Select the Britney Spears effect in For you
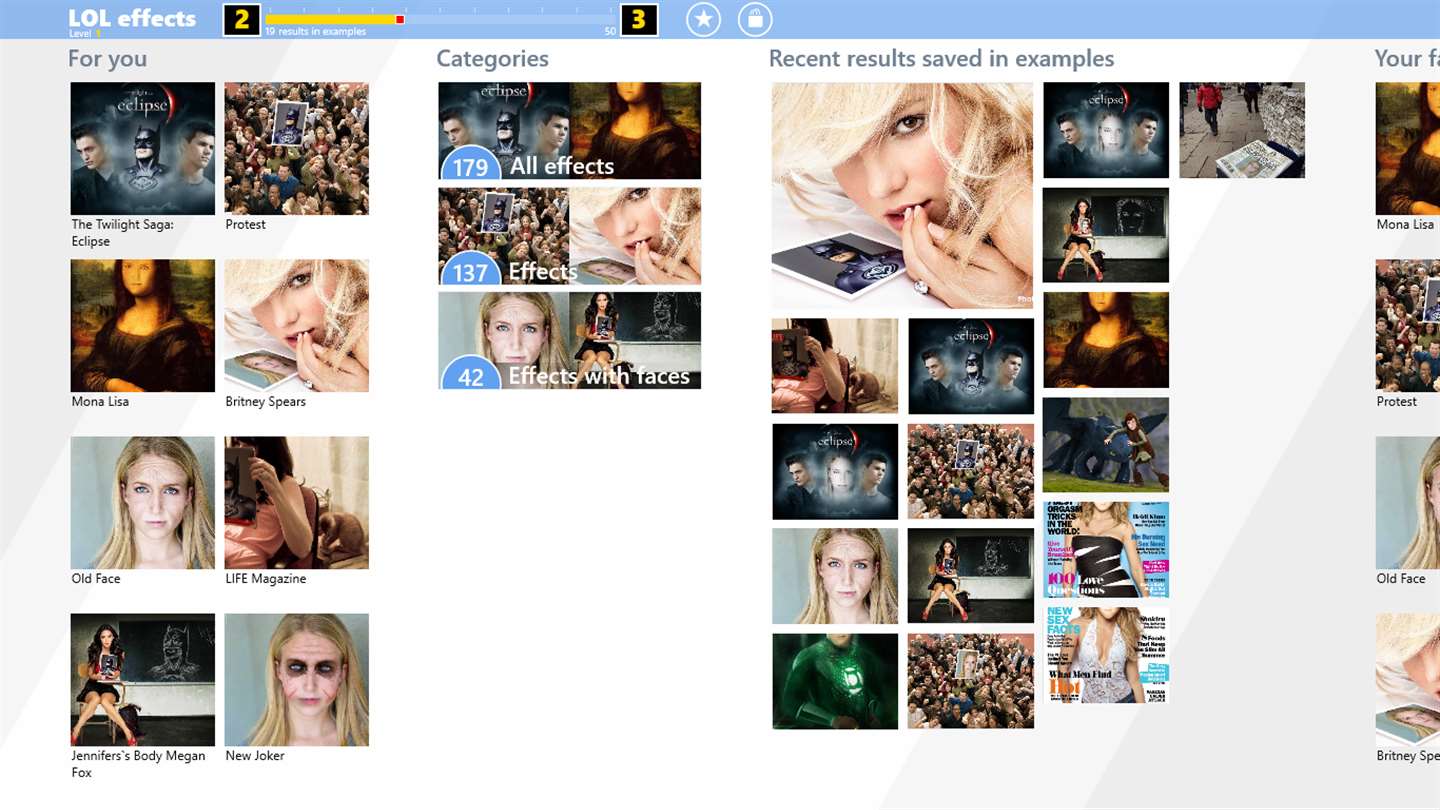The width and height of the screenshot is (1440, 810). point(296,325)
